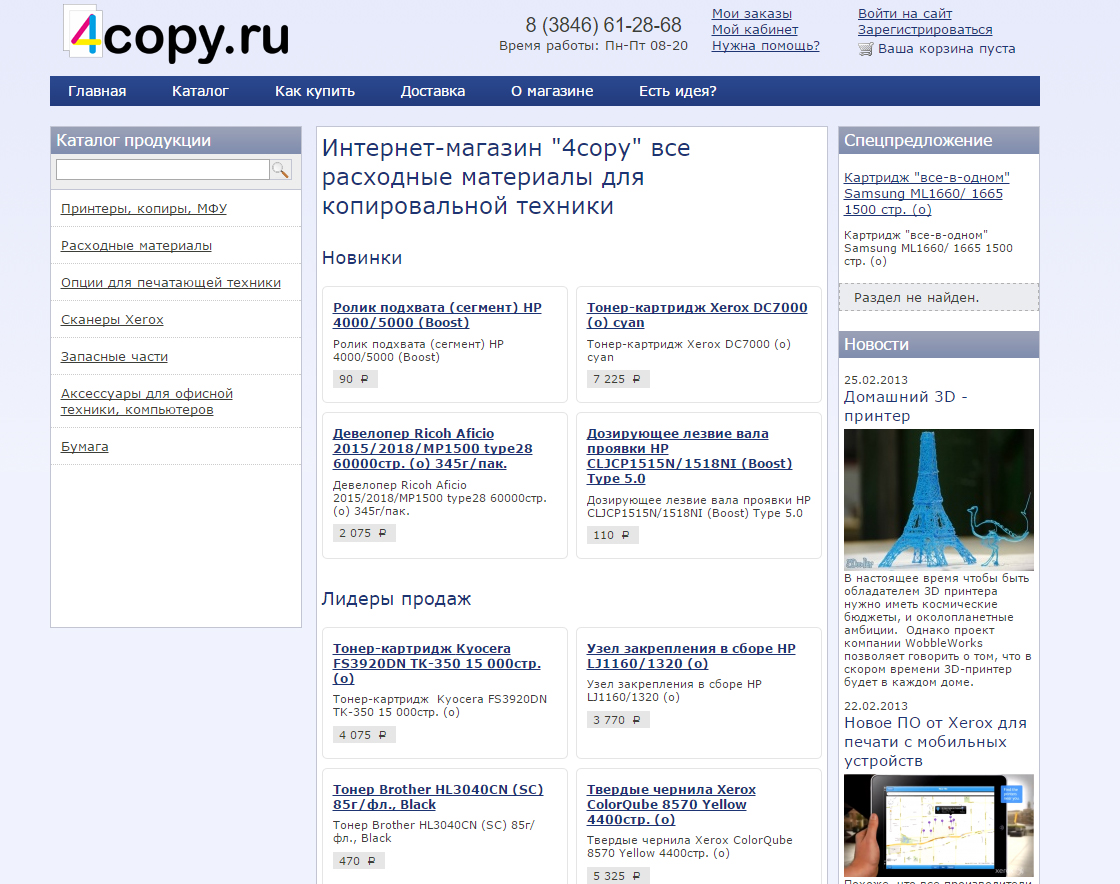Image resolution: width=1120 pixels, height=884 pixels.
Task: Open category Бумага
Action: point(84,447)
